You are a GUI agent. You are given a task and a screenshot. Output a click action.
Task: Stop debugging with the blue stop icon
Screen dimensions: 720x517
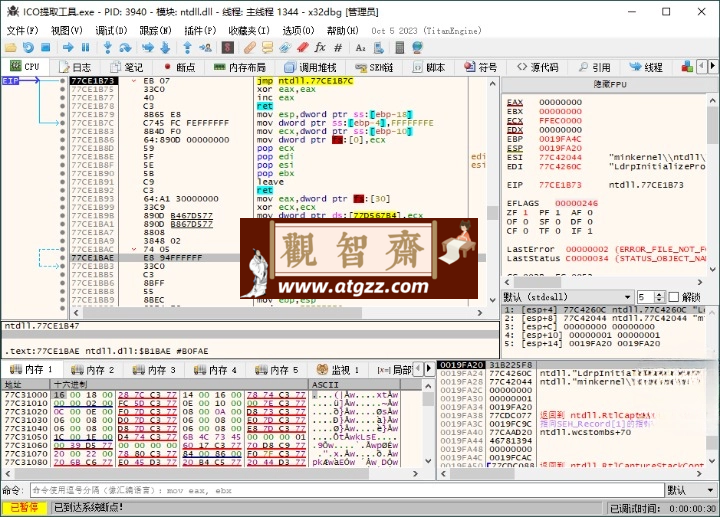pyautogui.click(x=45, y=47)
